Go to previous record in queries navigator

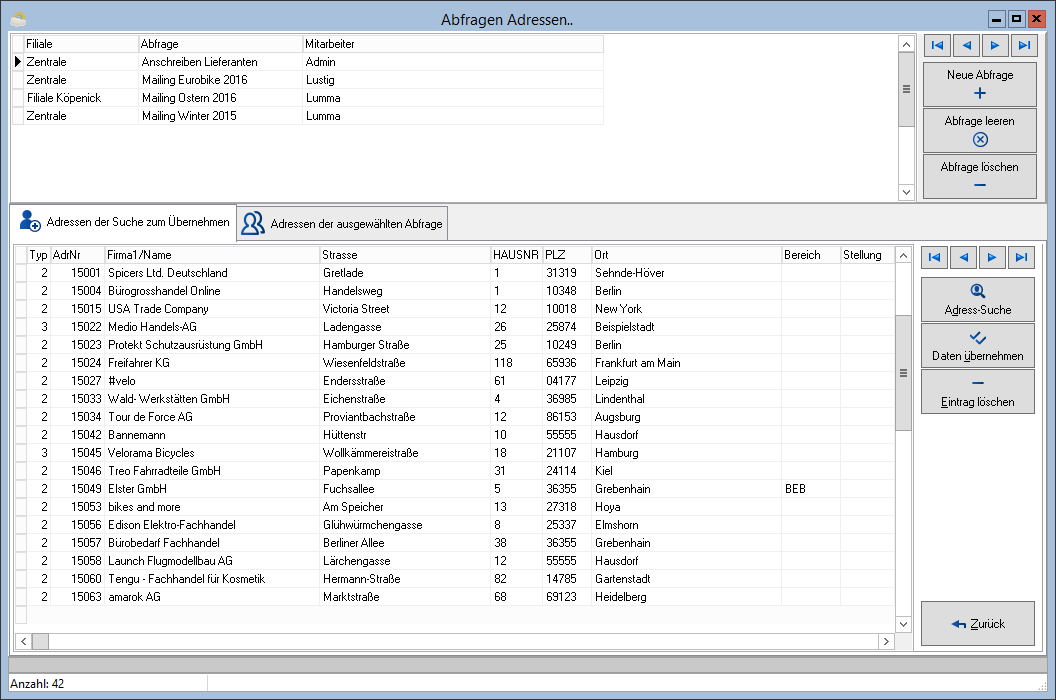[966, 45]
